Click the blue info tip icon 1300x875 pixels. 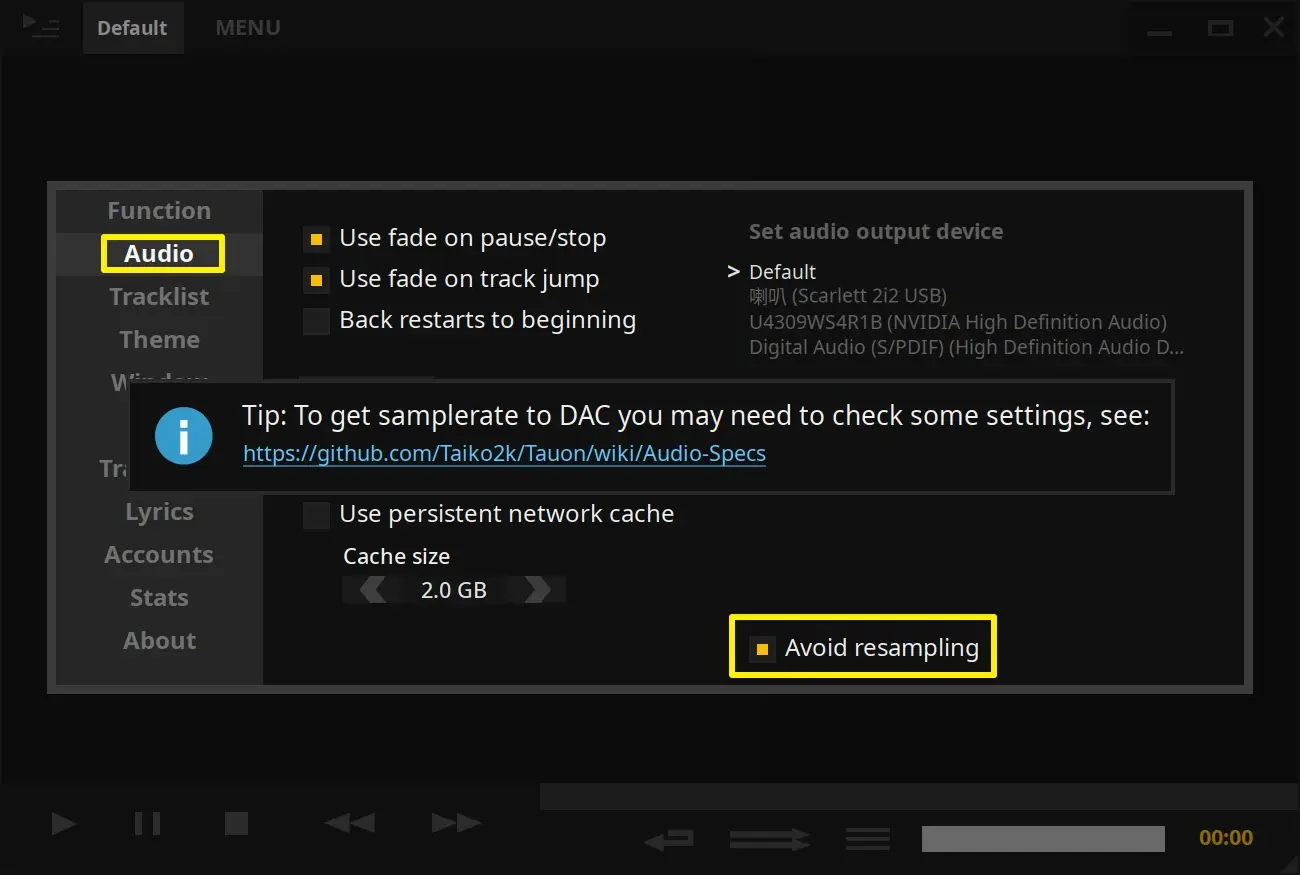pos(183,436)
